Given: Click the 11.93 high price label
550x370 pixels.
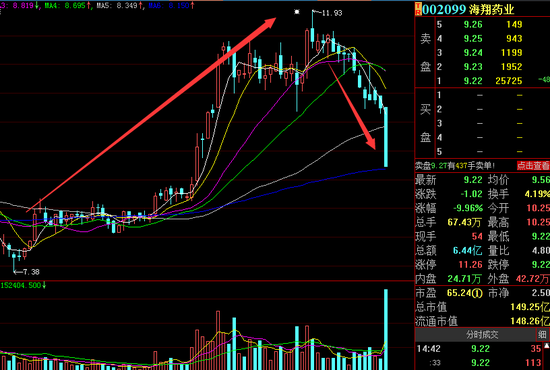Looking at the screenshot, I should pyautogui.click(x=332, y=13).
